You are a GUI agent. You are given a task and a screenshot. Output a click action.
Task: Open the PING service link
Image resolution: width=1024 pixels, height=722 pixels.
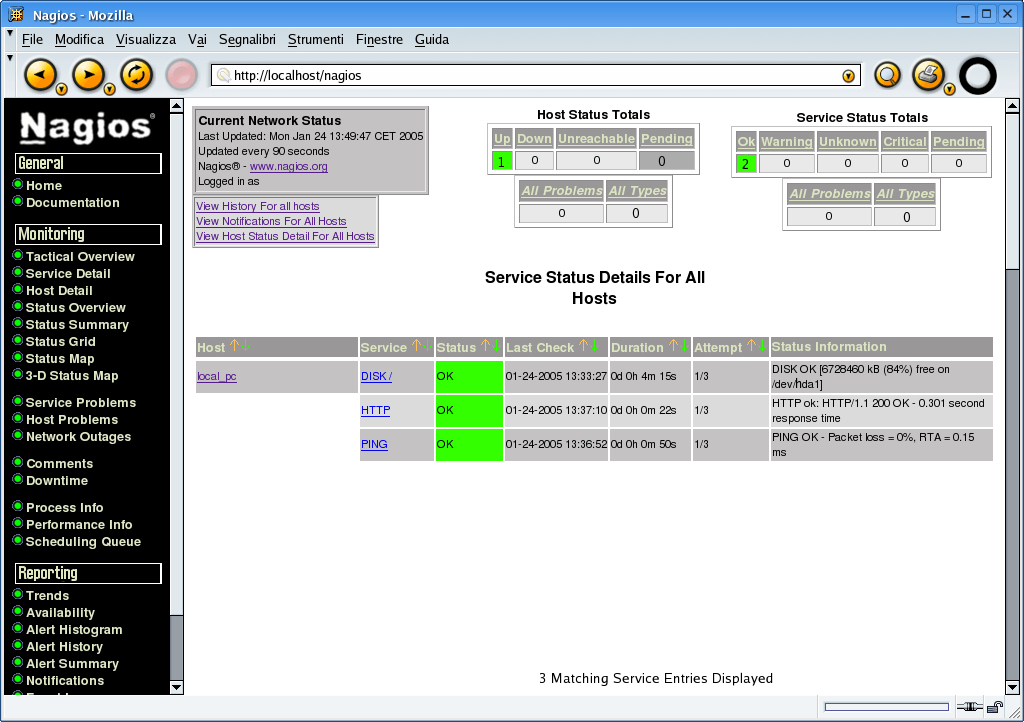point(374,445)
